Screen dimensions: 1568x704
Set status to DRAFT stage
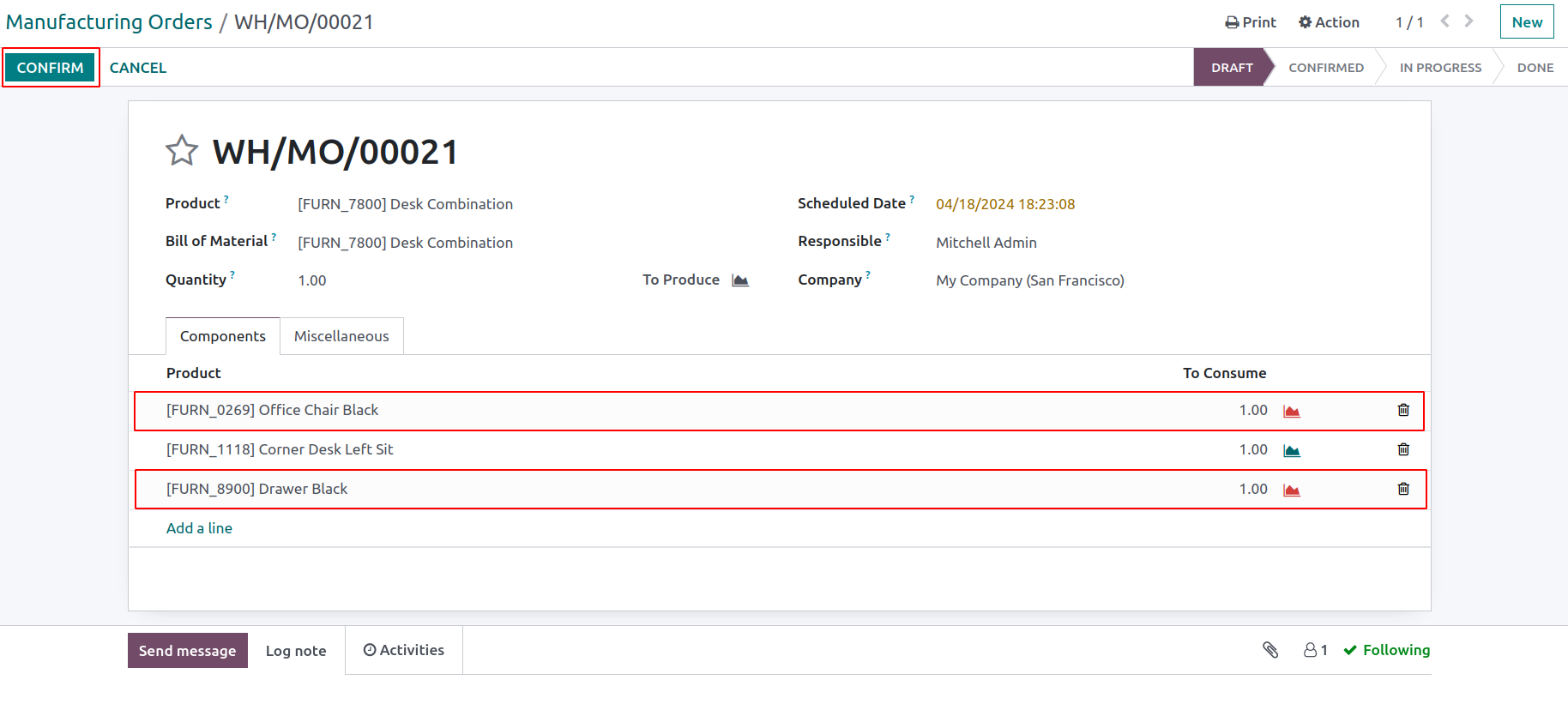(x=1232, y=68)
